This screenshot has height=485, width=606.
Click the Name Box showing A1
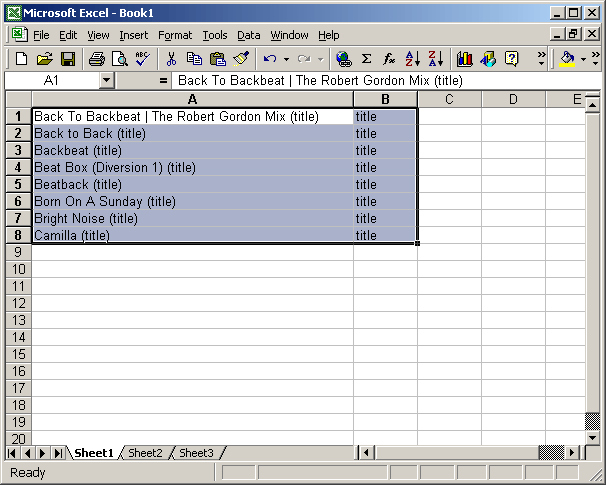(51, 81)
